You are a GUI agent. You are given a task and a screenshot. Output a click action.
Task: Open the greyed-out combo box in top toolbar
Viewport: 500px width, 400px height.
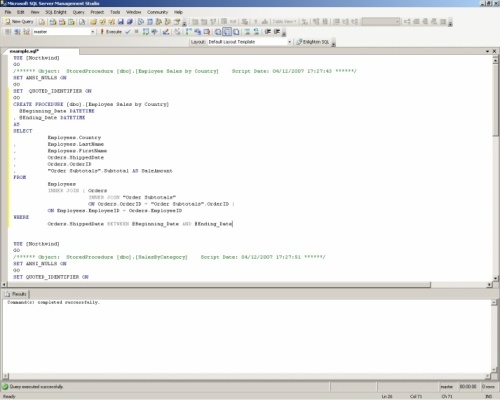click(381, 22)
